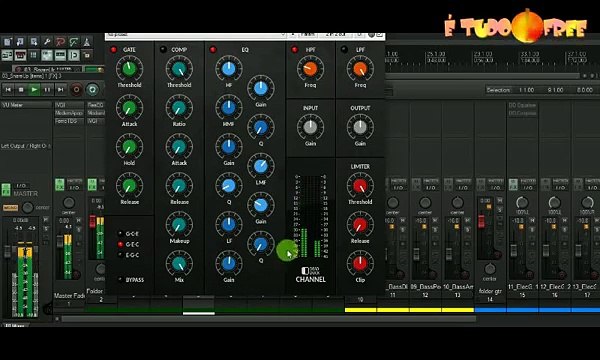Screen dimensions: 600x360
Task: Open the plugin preset dropdown
Action: click(196, 35)
